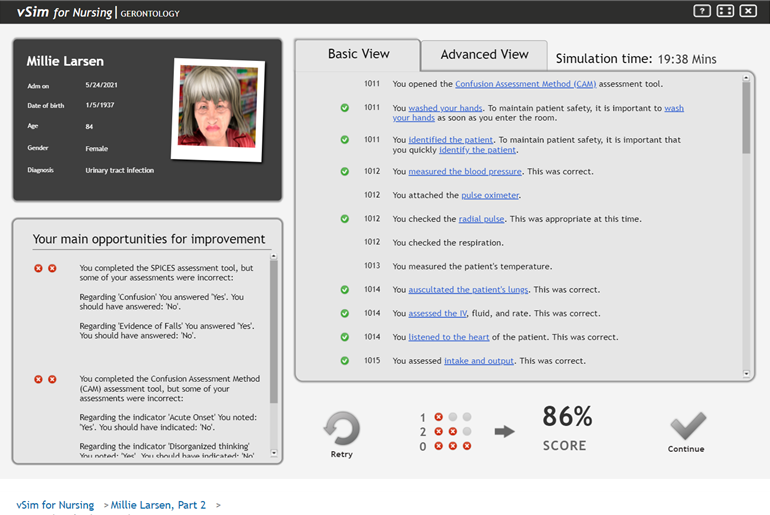Click 'Your main opportunities for improvement' heading
The image size is (770, 515).
click(149, 239)
